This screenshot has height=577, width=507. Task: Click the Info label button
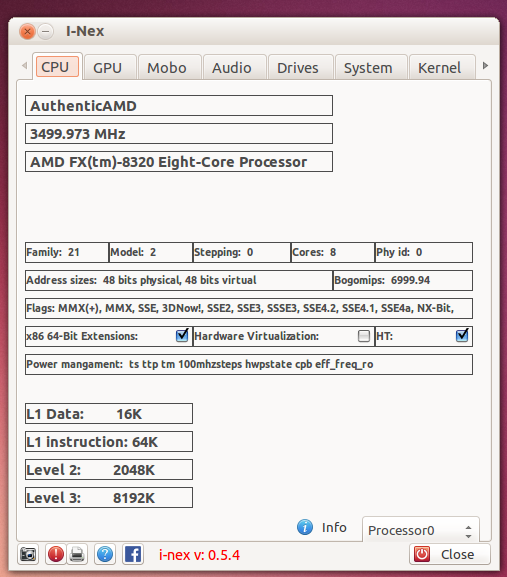point(334,527)
